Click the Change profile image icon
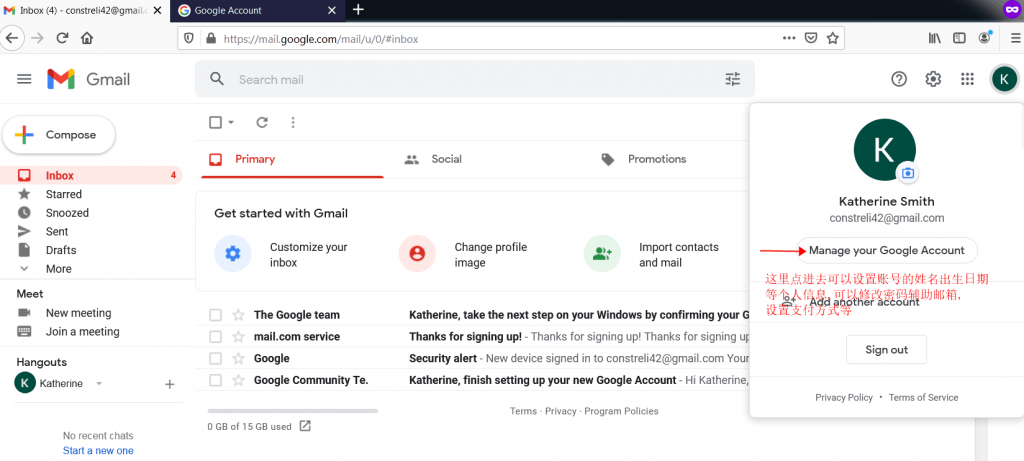This screenshot has width=1024, height=461. (417, 253)
